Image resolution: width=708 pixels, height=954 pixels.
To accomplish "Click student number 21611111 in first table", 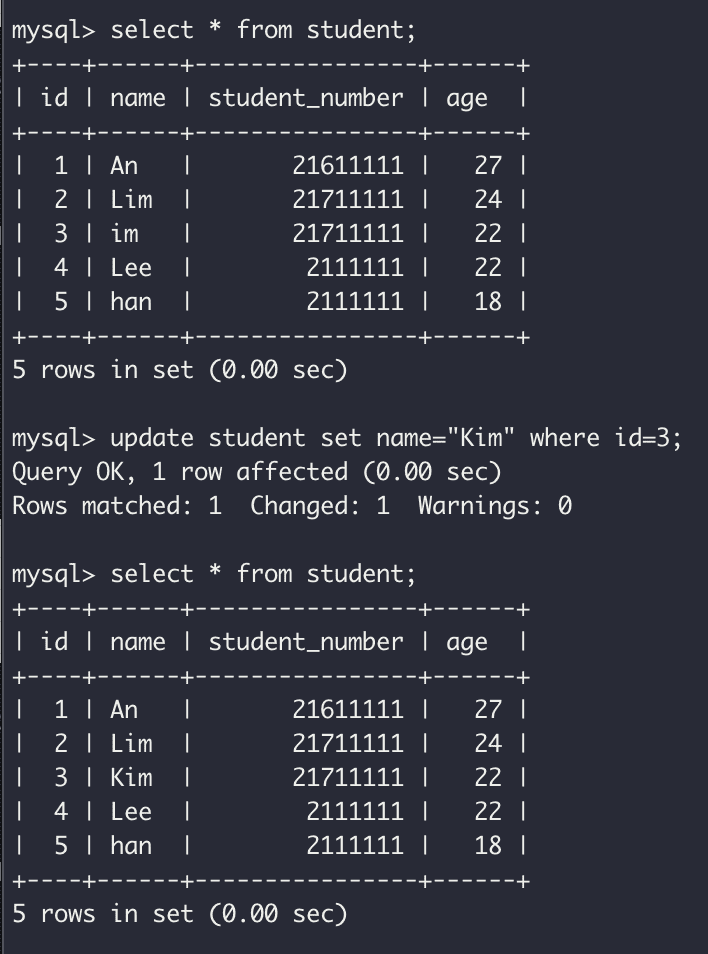I will (x=348, y=165).
